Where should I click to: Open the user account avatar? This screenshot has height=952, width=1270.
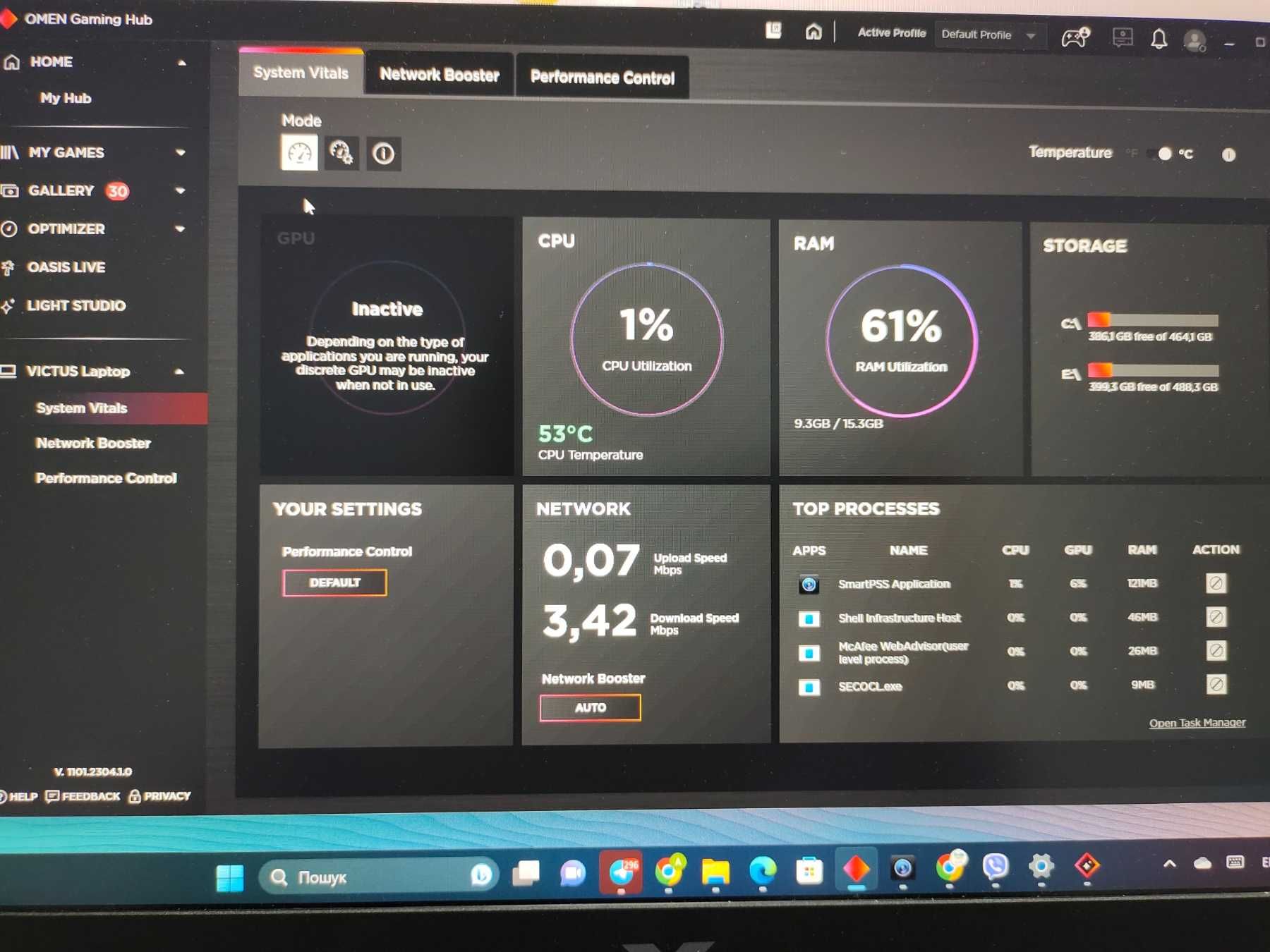pyautogui.click(x=1195, y=41)
